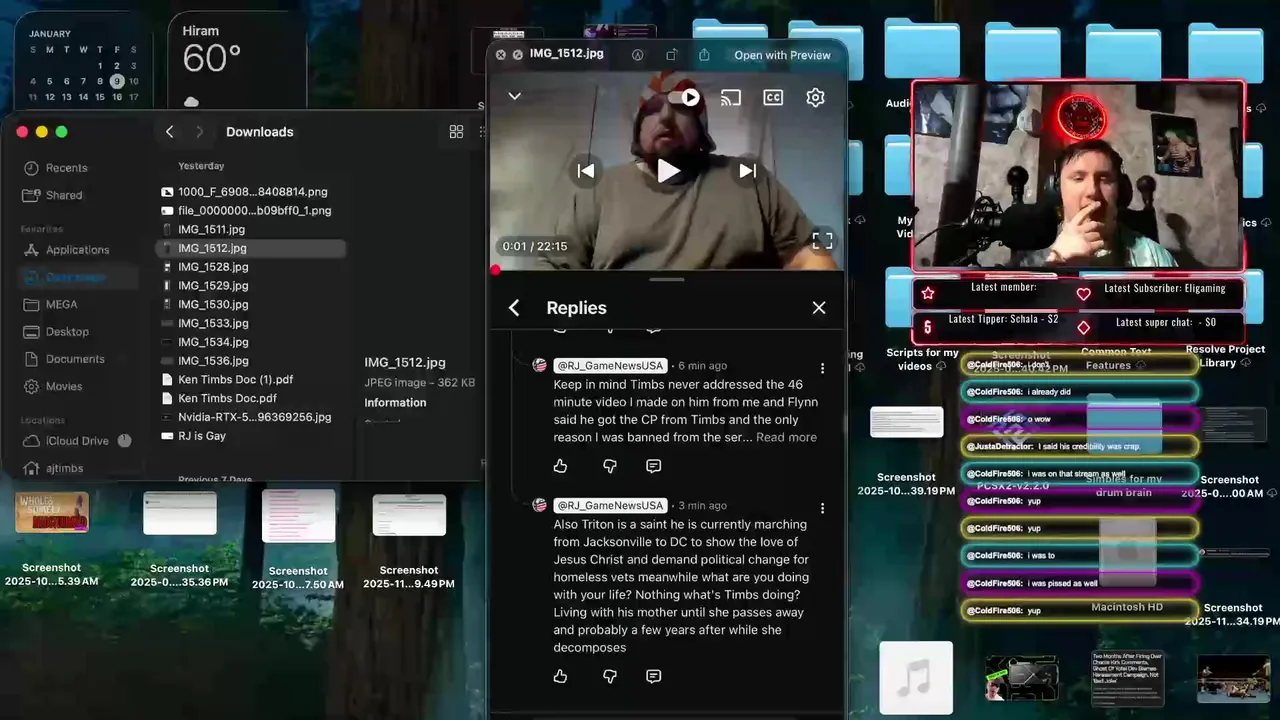
Task: Select file file_0000000...b09bff0_1.png
Action: coord(252,211)
